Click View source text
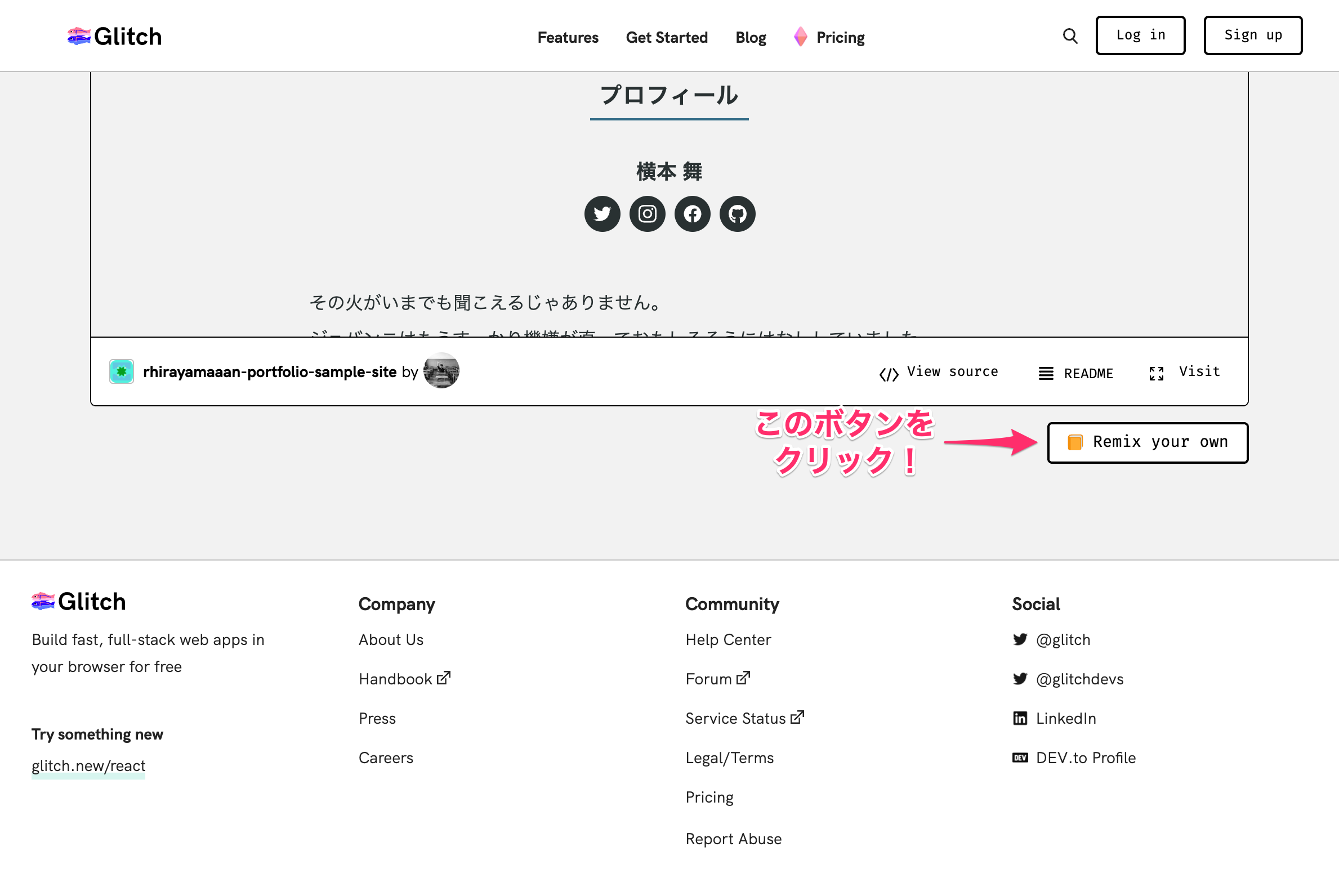1339x896 pixels. [952, 371]
